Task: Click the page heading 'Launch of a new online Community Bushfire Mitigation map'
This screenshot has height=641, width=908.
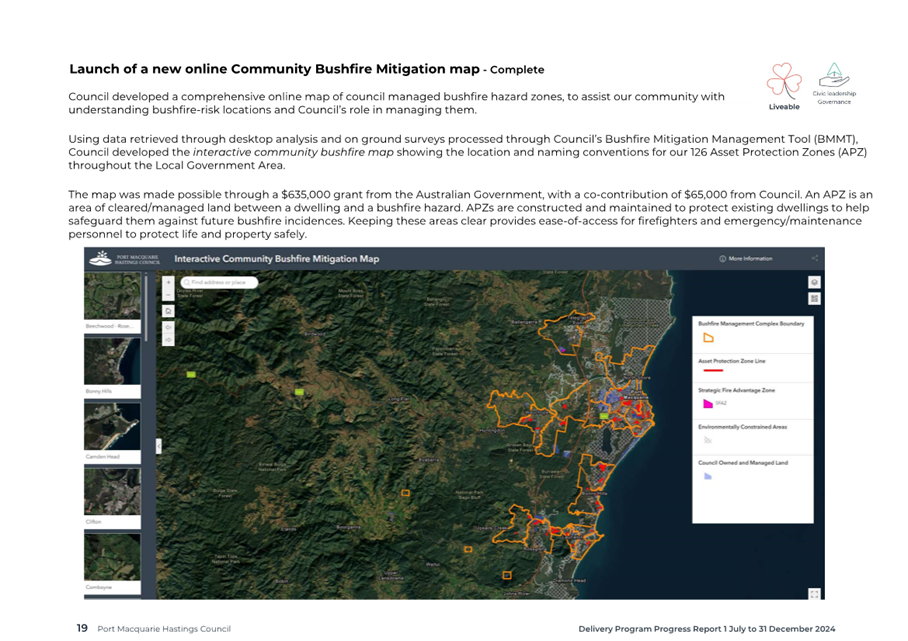Action: (x=274, y=69)
